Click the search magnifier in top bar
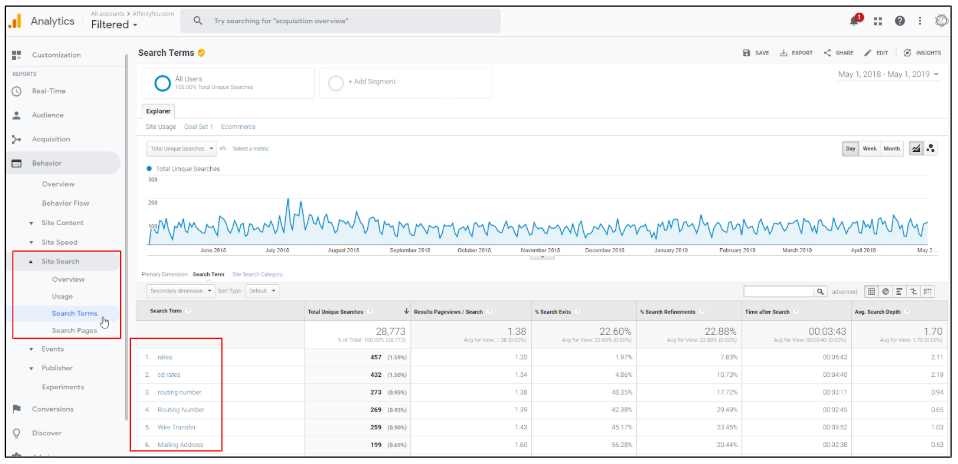Viewport: 958px width, 464px height. coord(197,21)
